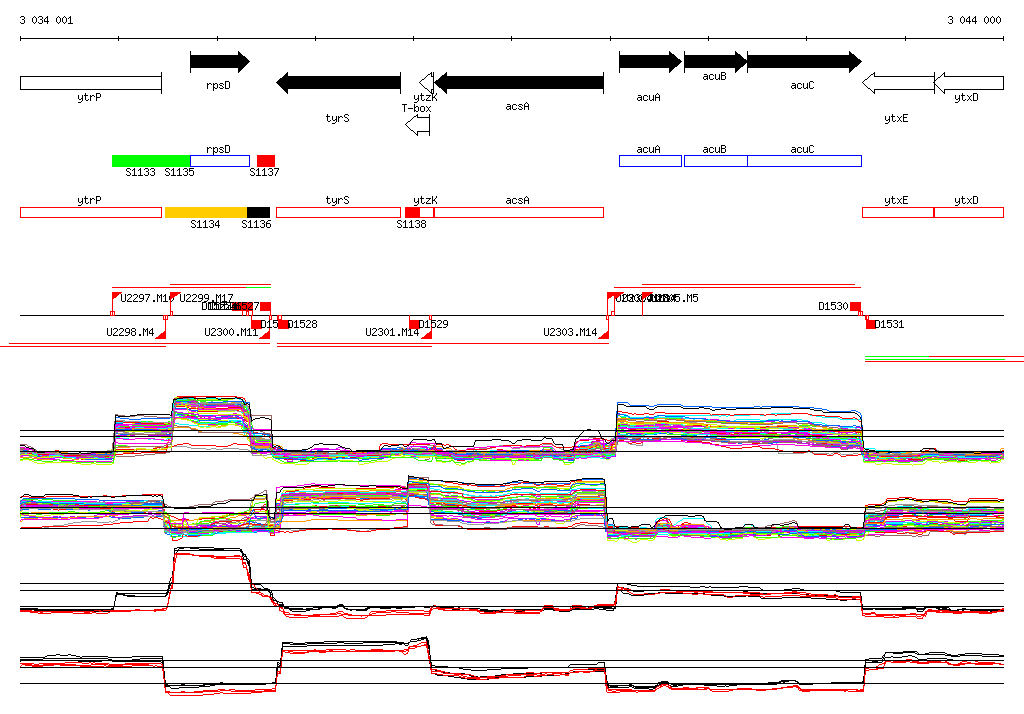Select the D1530 downshift marker

coord(856,306)
